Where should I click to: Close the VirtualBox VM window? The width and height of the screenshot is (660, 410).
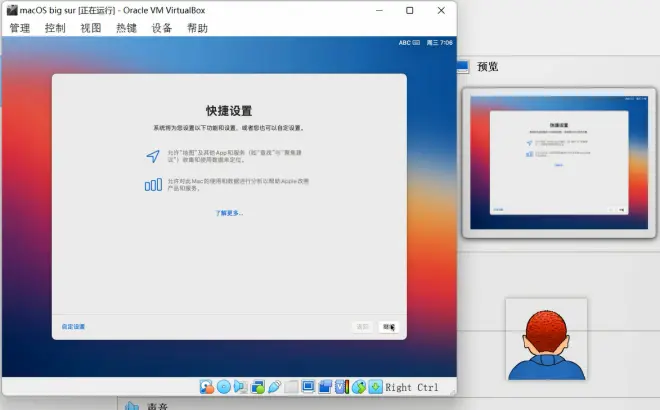(x=441, y=11)
